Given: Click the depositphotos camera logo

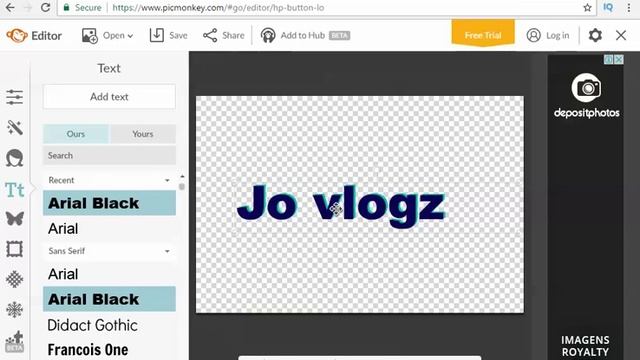Looking at the screenshot, I should [x=587, y=88].
